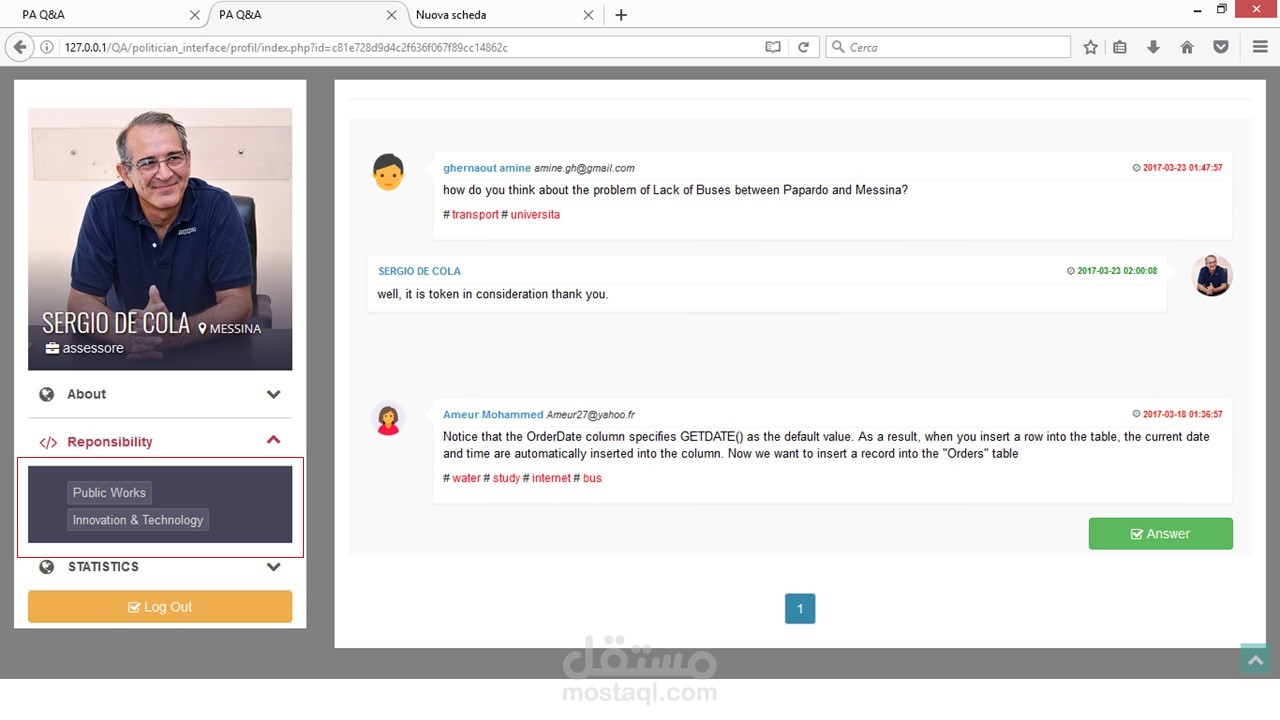Screen dimensions: 1280x720
Task: Click the Pocket save icon
Action: [1220, 47]
